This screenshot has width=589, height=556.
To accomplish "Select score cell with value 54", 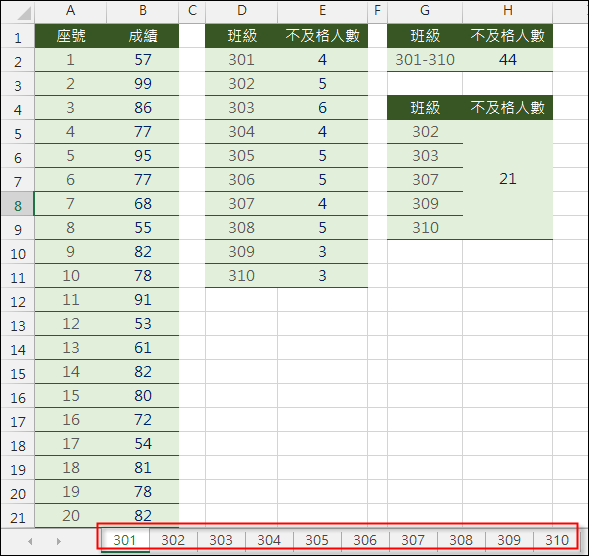I will (x=143, y=444).
